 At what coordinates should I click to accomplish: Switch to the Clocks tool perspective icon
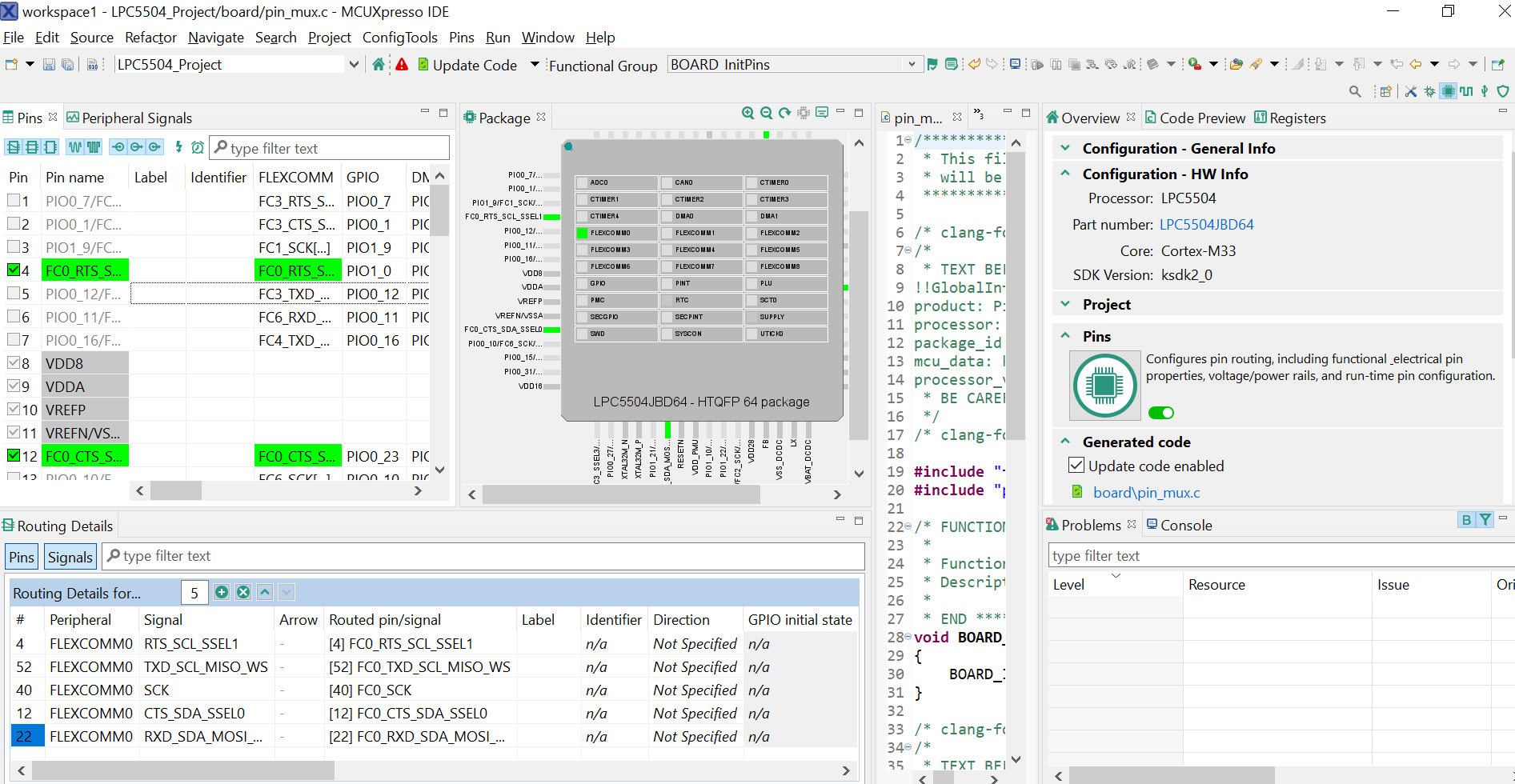(1466, 91)
